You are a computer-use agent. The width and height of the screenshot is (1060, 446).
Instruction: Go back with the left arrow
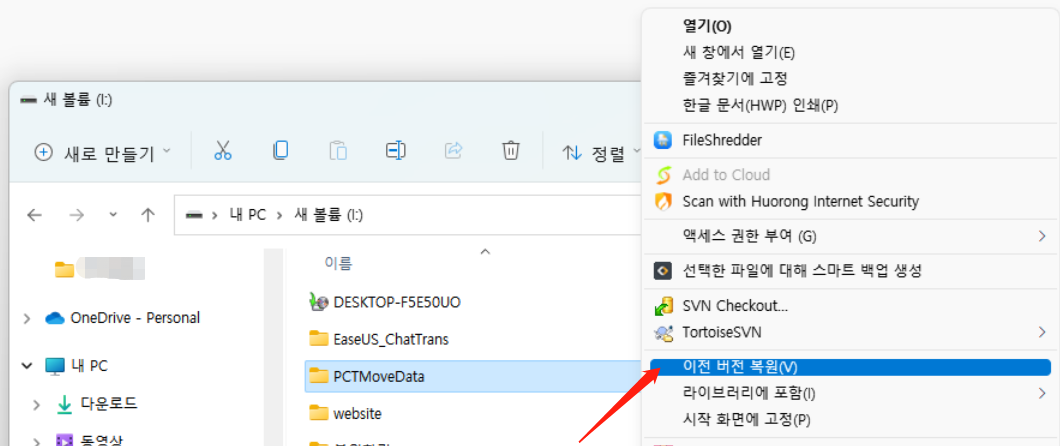(x=34, y=215)
